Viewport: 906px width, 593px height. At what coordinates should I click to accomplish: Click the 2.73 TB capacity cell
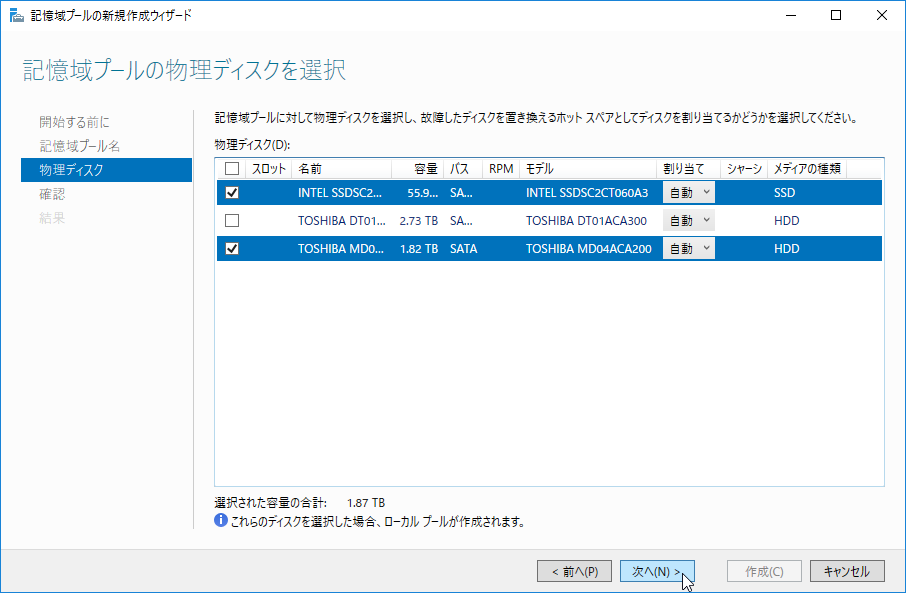point(418,221)
